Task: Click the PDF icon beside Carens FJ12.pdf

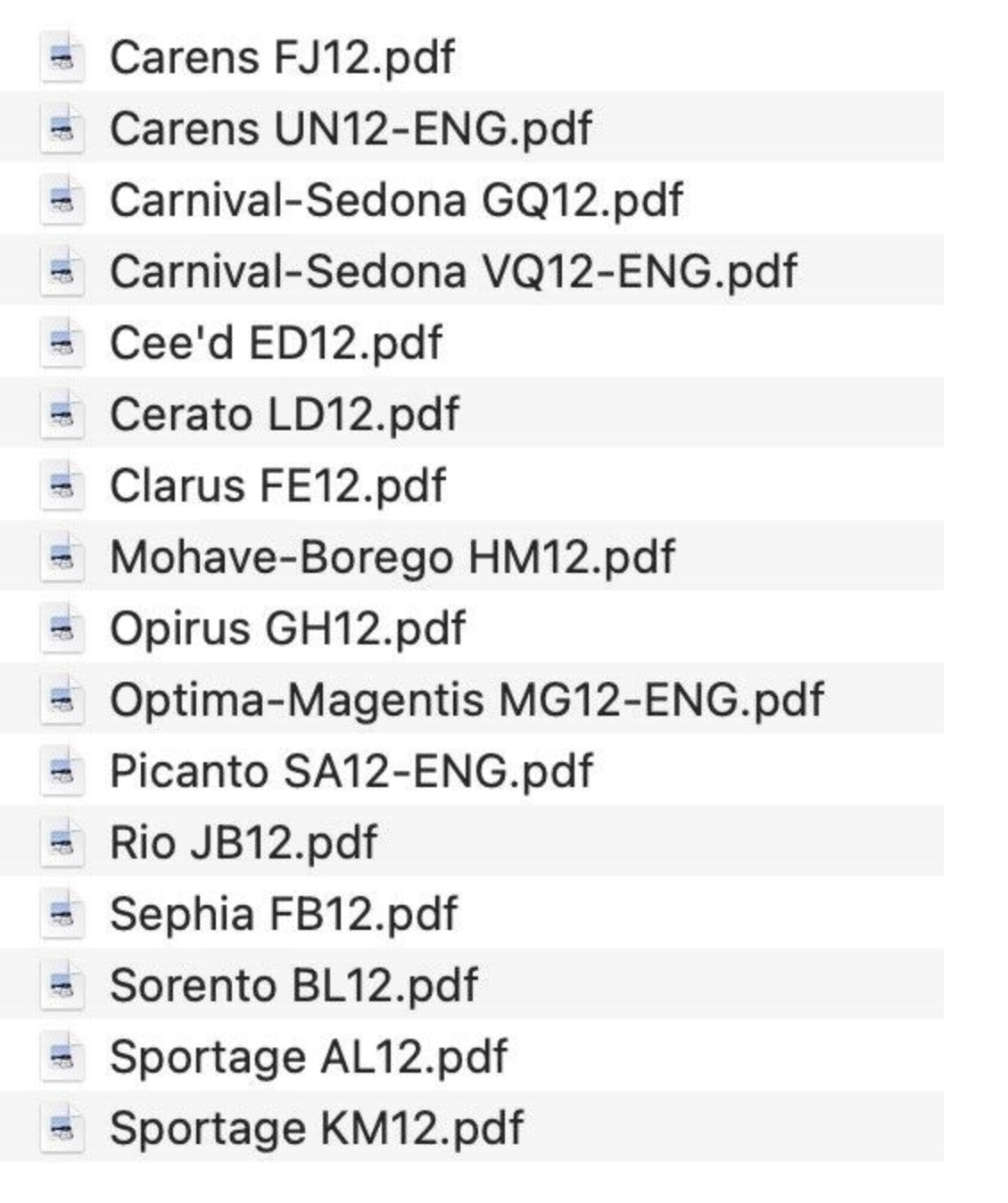Action: (62, 56)
